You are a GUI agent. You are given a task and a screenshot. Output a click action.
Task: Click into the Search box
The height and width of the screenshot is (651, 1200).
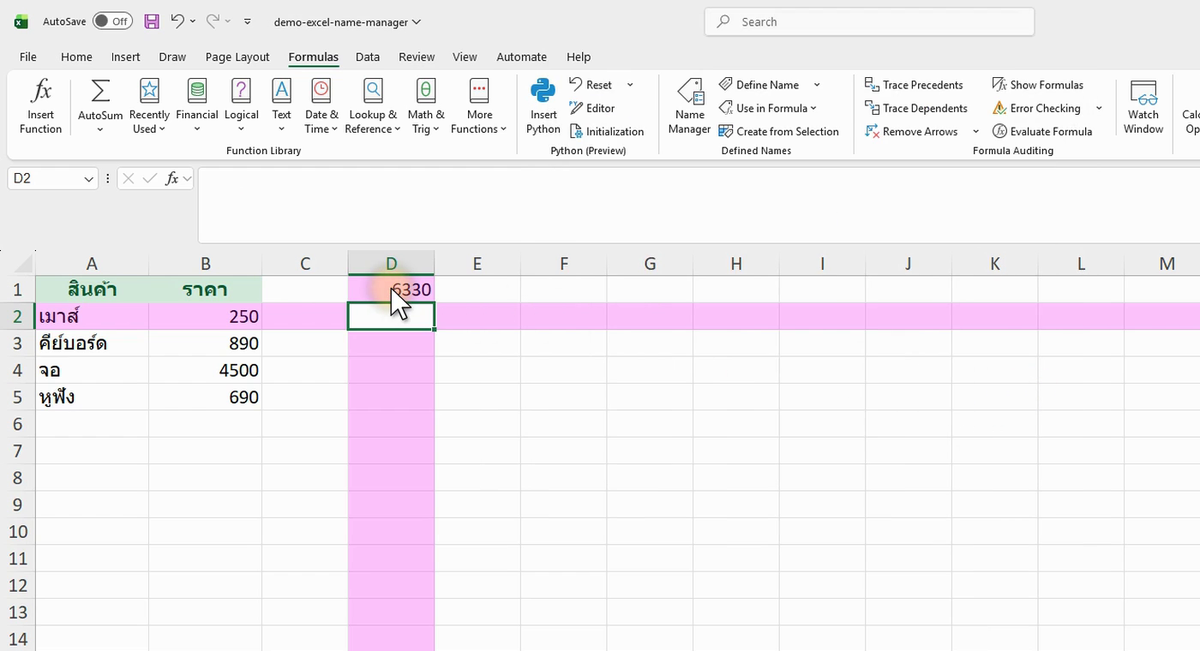tap(869, 21)
